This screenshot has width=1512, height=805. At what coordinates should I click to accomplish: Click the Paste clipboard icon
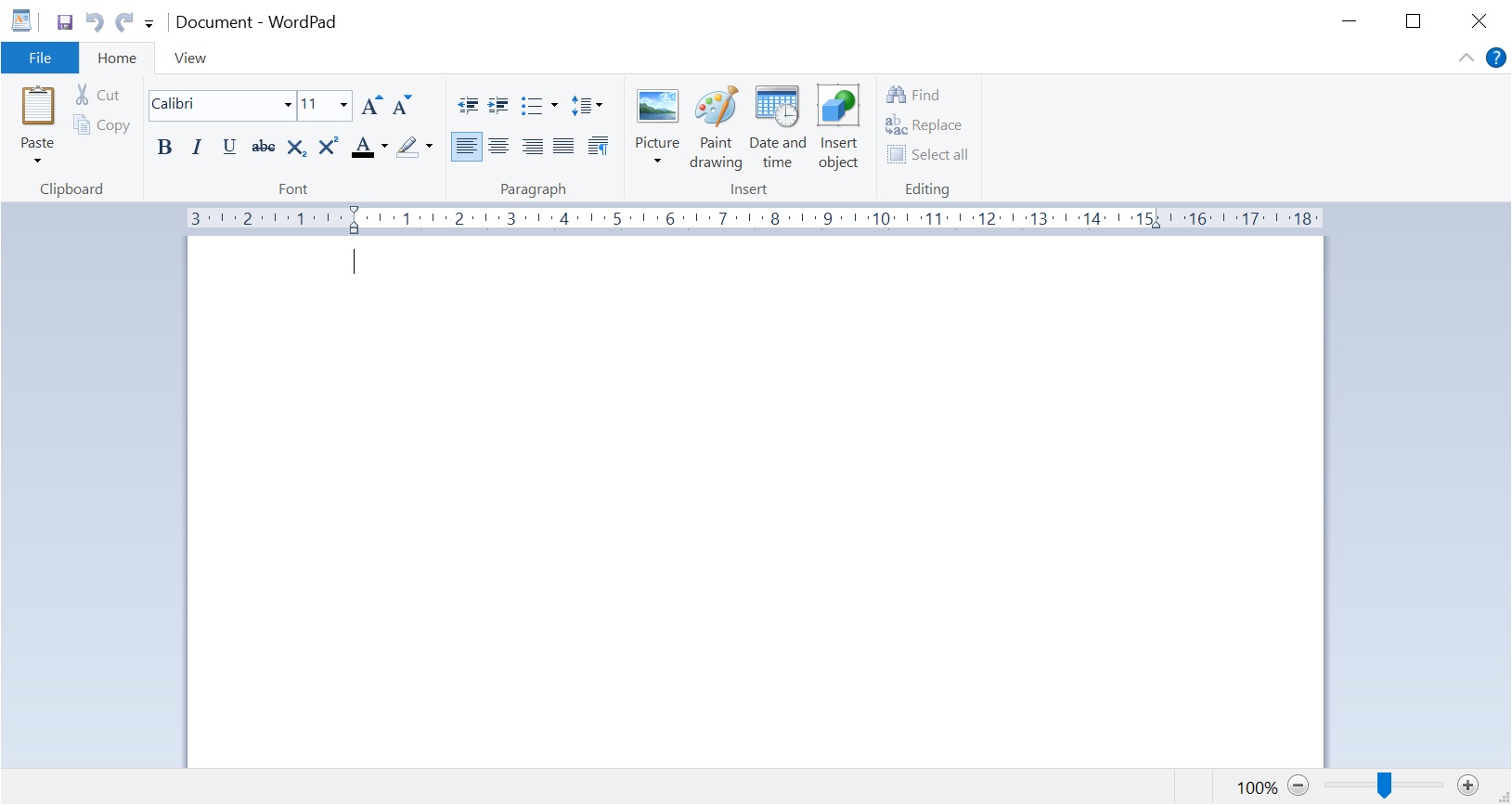pos(38,106)
